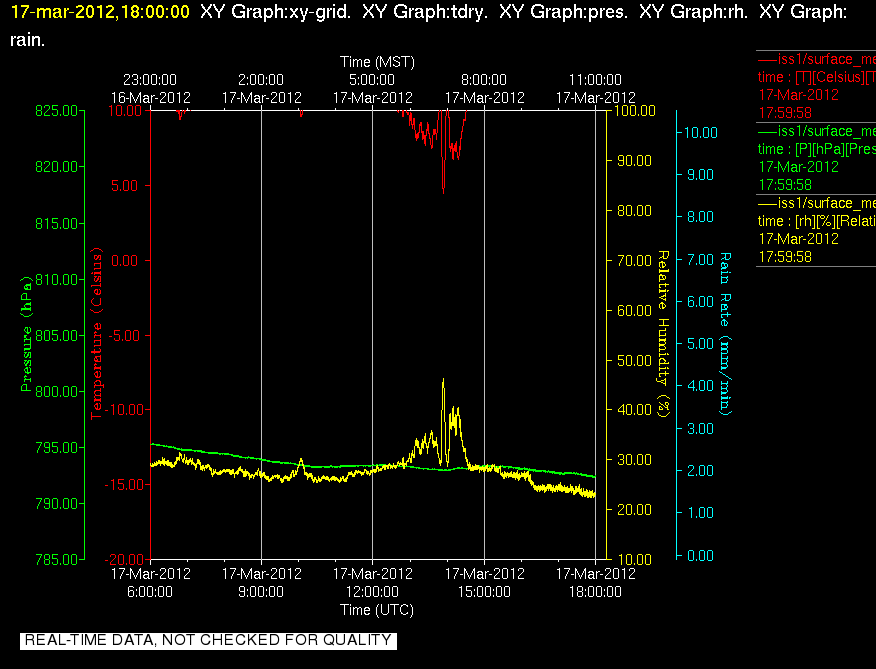Click the 820.00 pressure tick label

(56, 167)
